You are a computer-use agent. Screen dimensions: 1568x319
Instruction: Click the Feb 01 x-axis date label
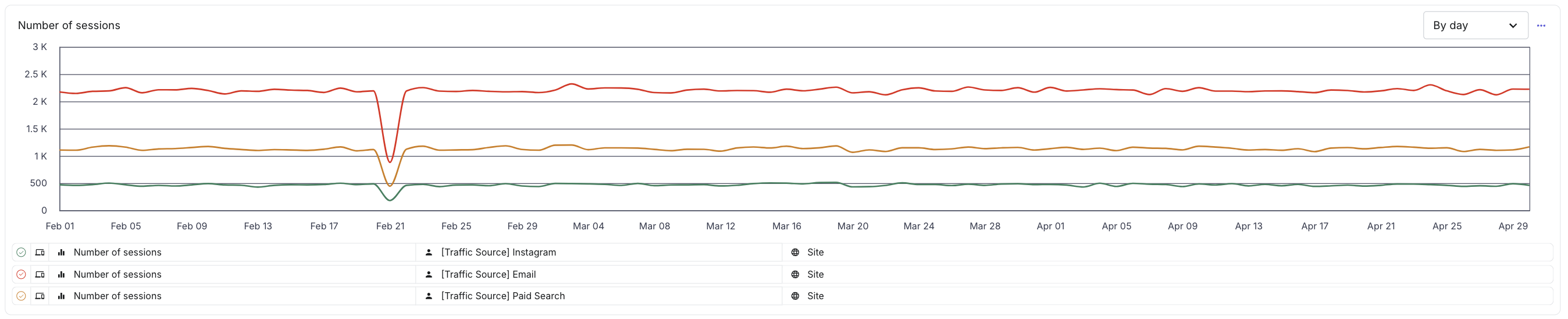(x=60, y=226)
